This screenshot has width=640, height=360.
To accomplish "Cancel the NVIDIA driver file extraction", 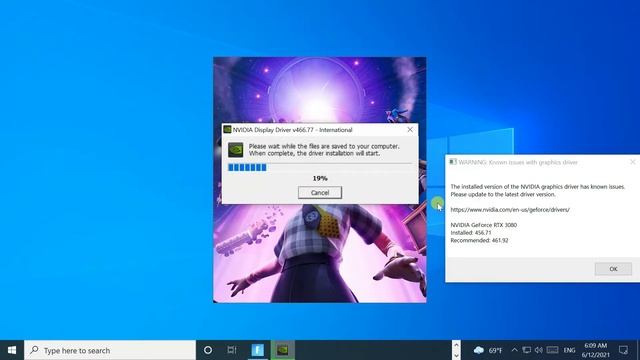I will pos(320,193).
